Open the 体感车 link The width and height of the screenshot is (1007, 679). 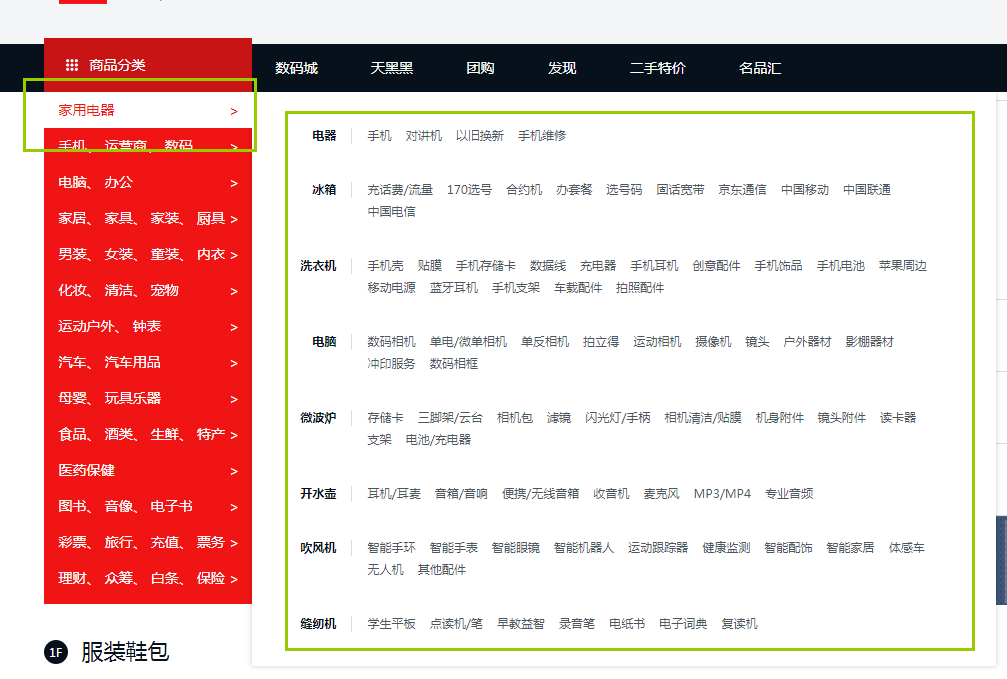(x=907, y=548)
